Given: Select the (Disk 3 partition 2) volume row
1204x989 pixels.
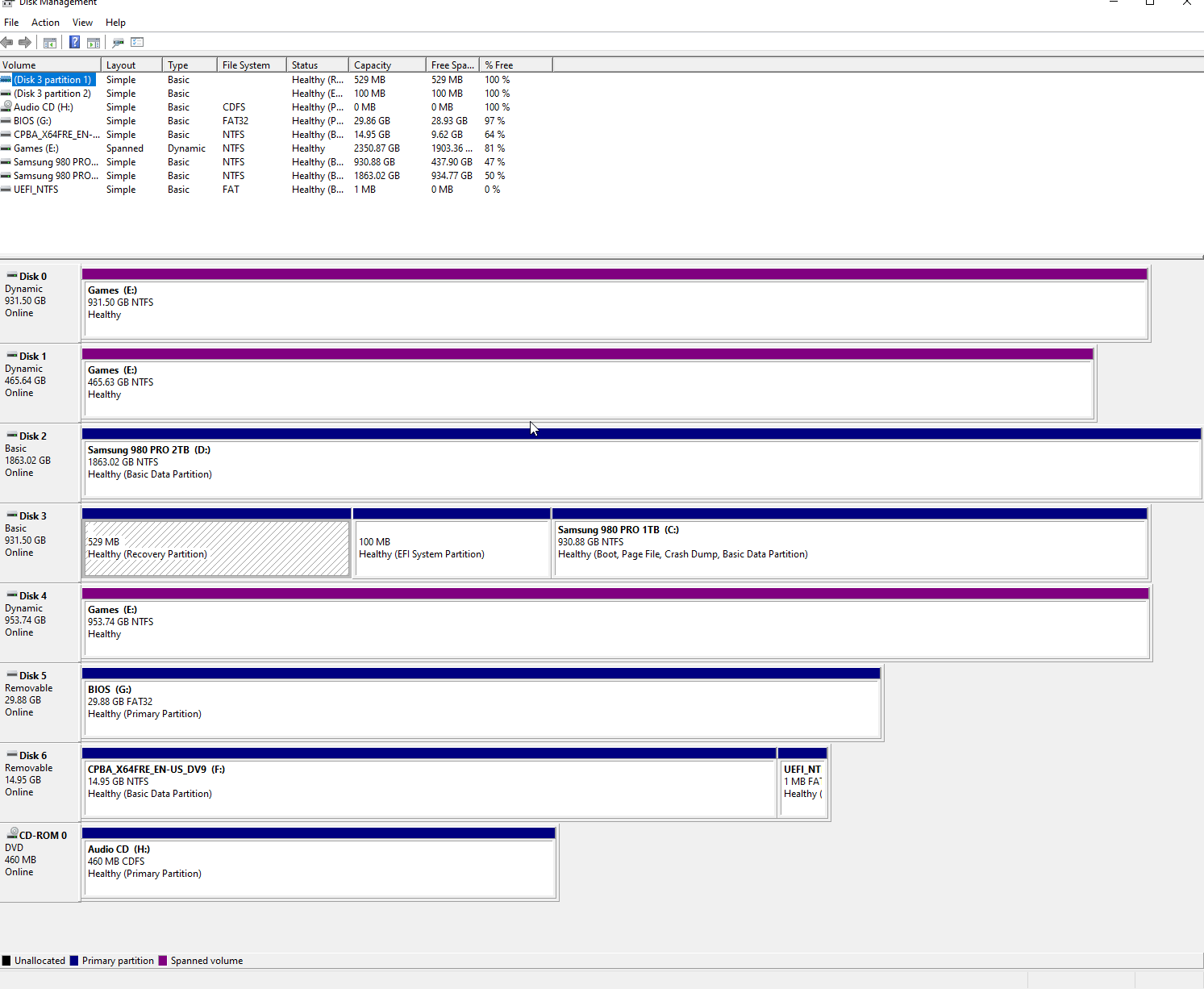Looking at the screenshot, I should point(276,94).
